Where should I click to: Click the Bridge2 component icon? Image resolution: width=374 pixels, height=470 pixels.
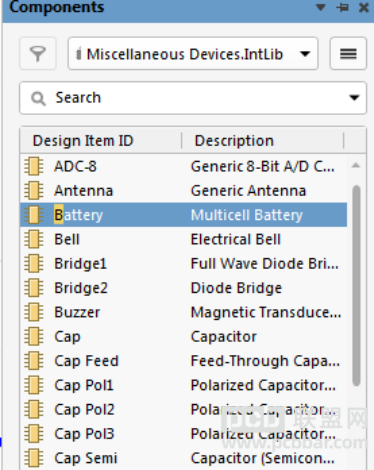click(x=34, y=288)
